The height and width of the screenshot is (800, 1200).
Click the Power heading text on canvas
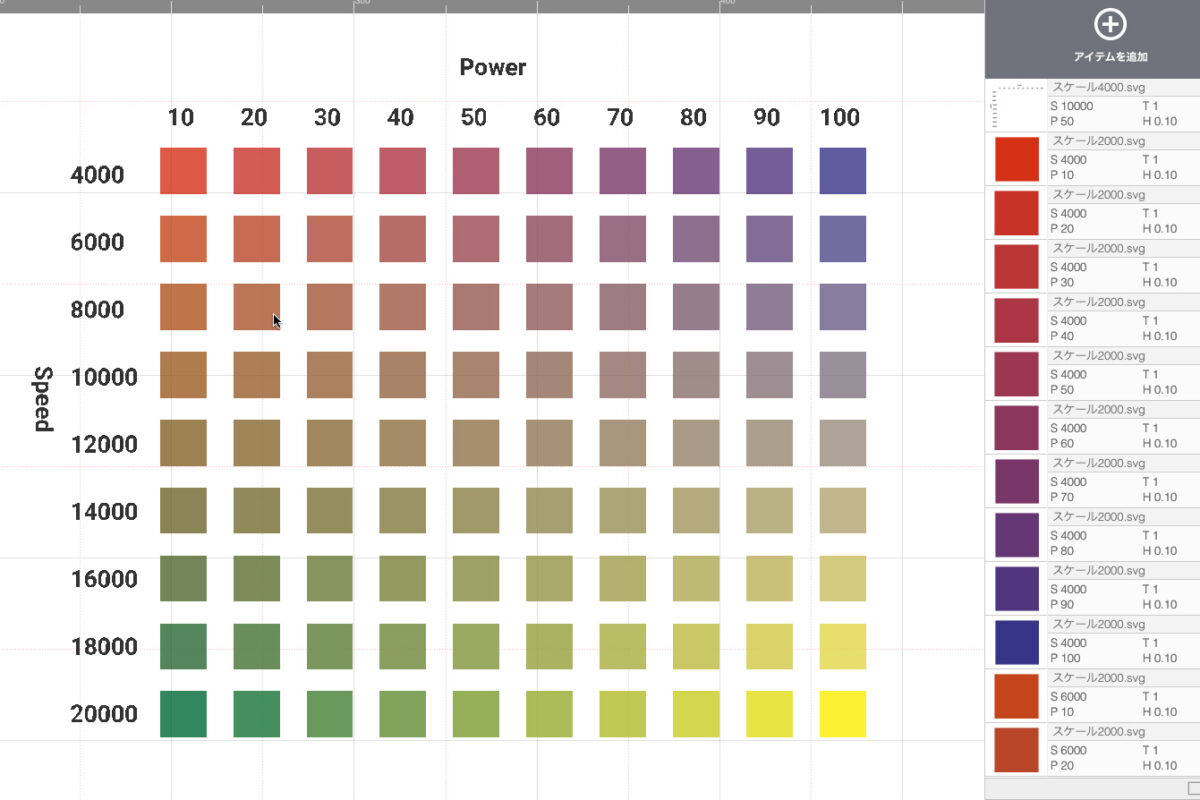tap(492, 68)
